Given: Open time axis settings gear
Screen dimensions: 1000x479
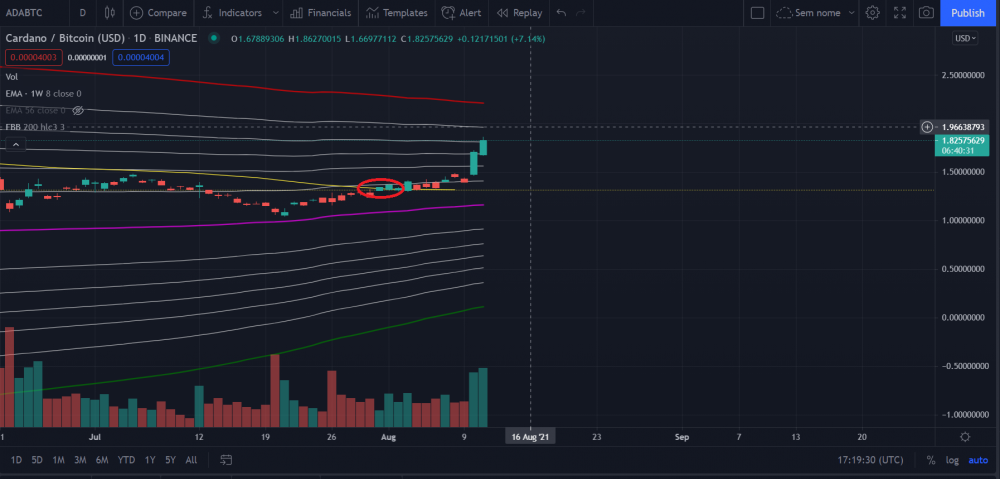Looking at the screenshot, I should tap(965, 437).
